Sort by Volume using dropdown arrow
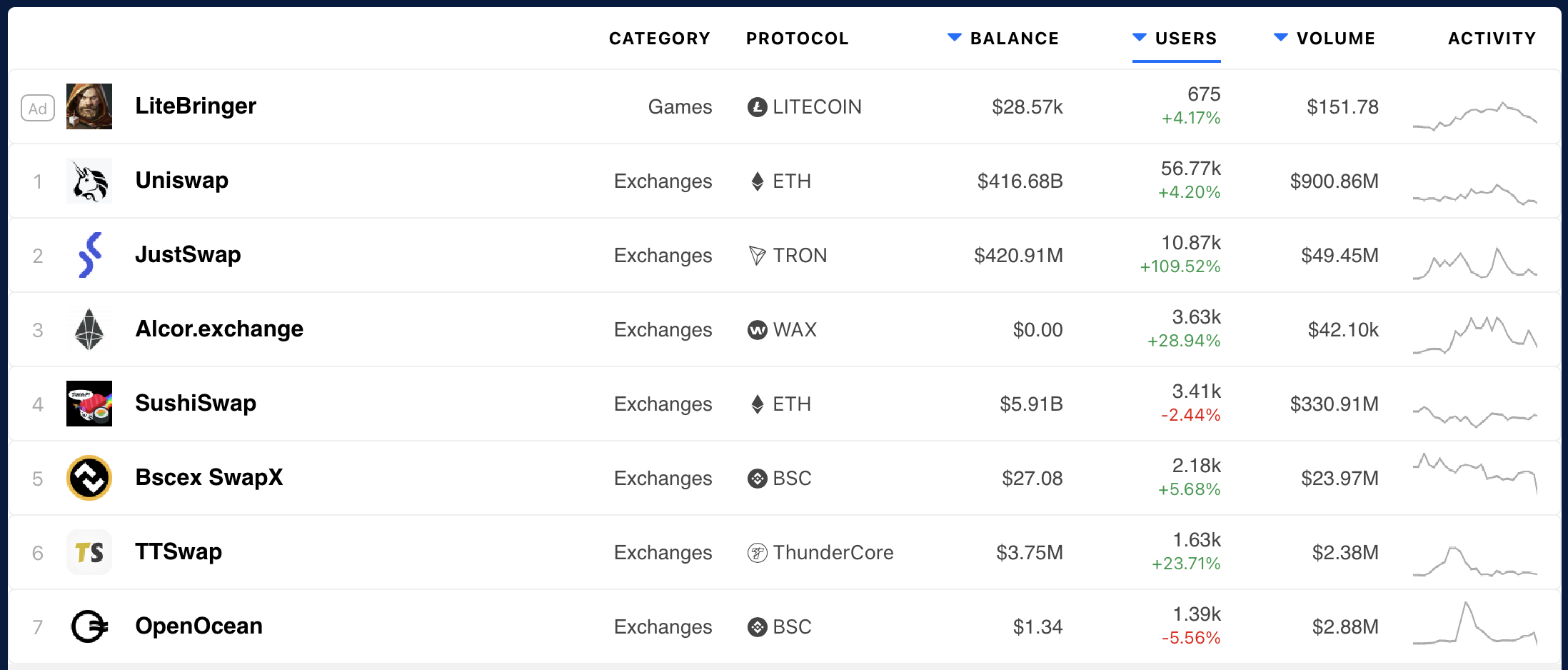 point(1281,37)
